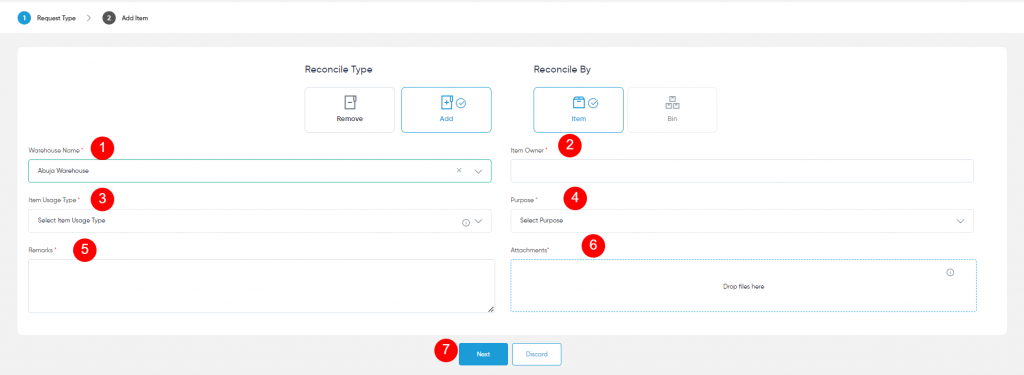Clear the Abuja Warehouse selection
This screenshot has width=1024, height=375.
click(x=458, y=170)
